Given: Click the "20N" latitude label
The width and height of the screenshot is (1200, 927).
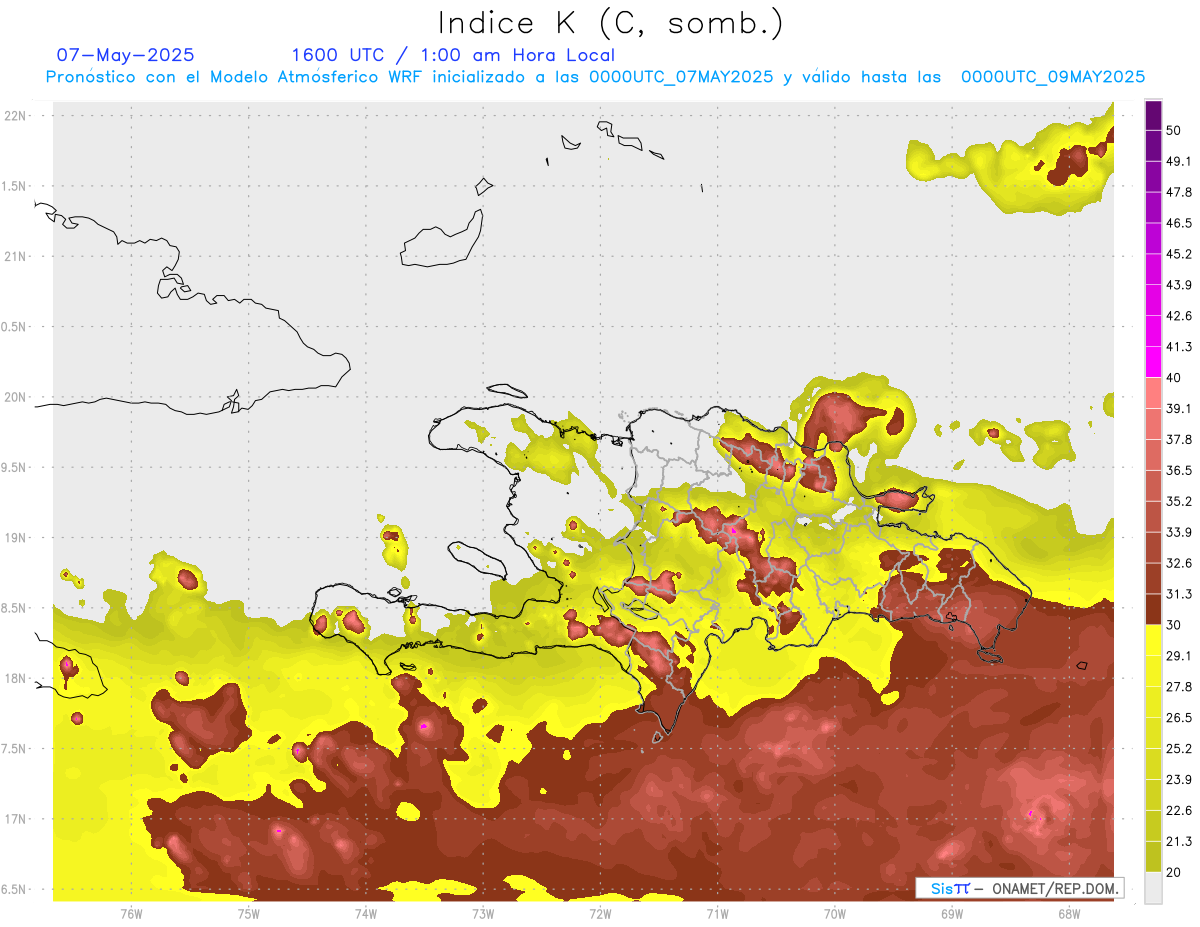Looking at the screenshot, I should [15, 397].
